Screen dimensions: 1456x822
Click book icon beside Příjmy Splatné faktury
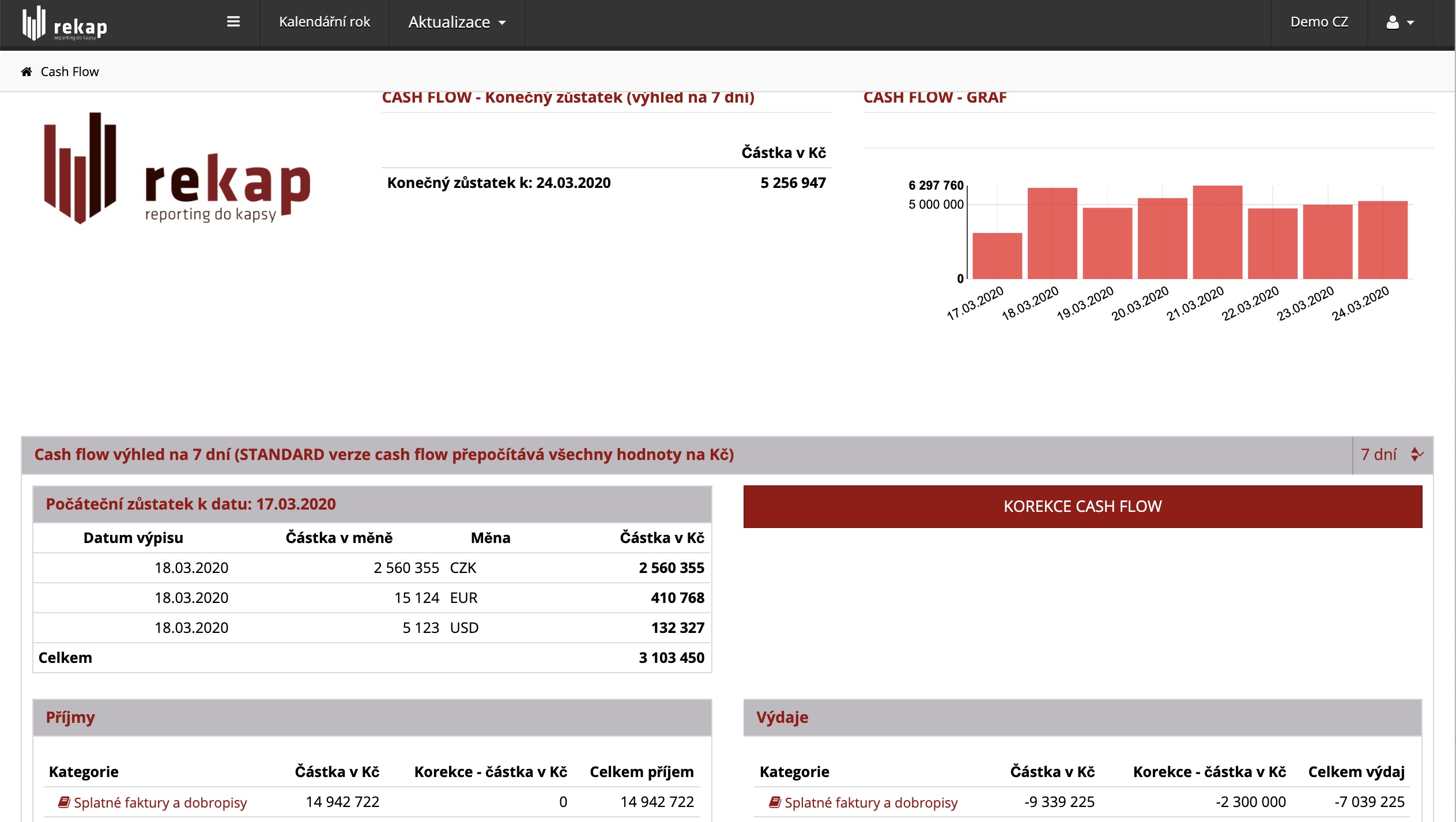64,802
